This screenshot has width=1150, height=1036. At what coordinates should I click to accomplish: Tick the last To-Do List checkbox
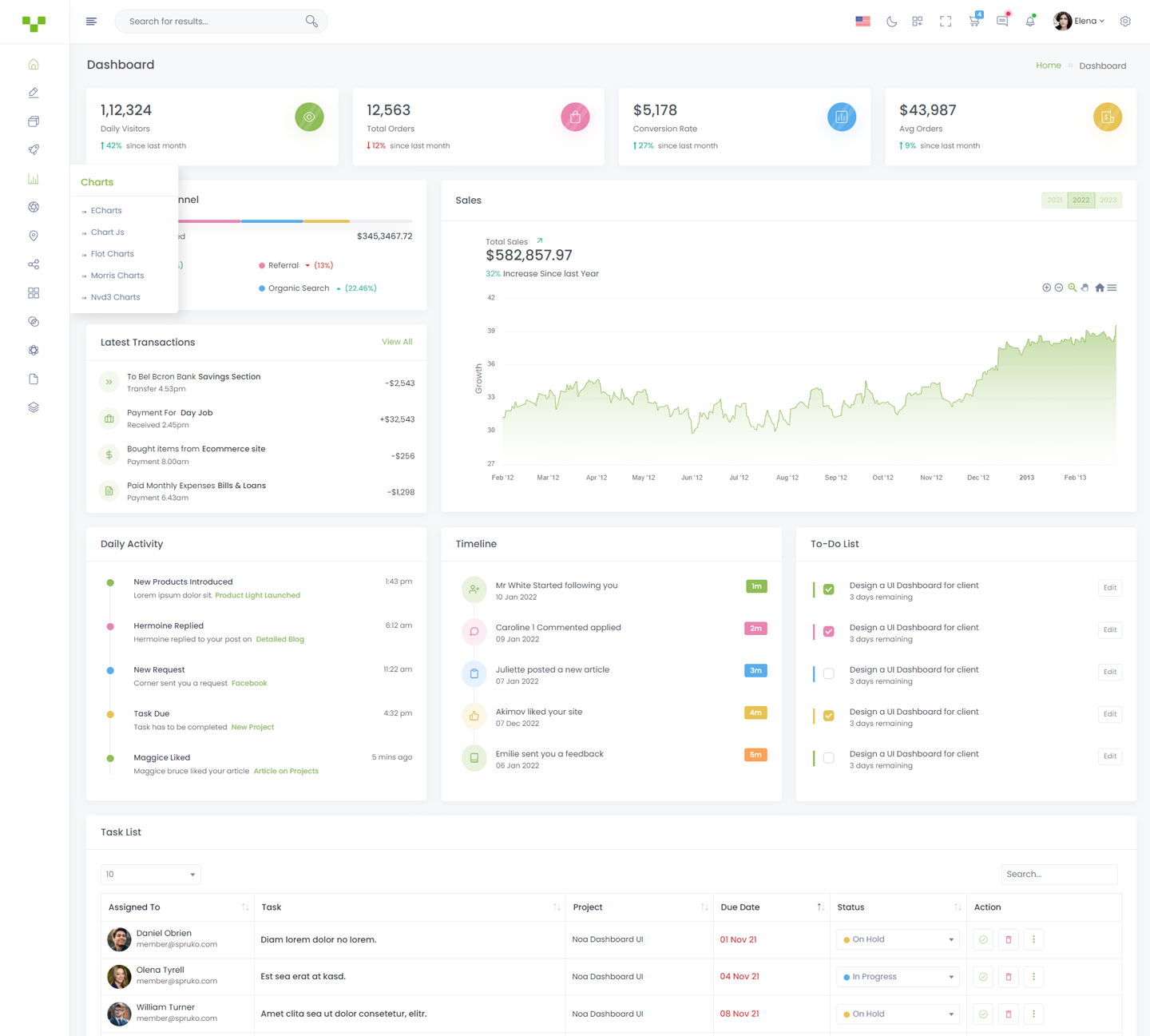click(829, 758)
